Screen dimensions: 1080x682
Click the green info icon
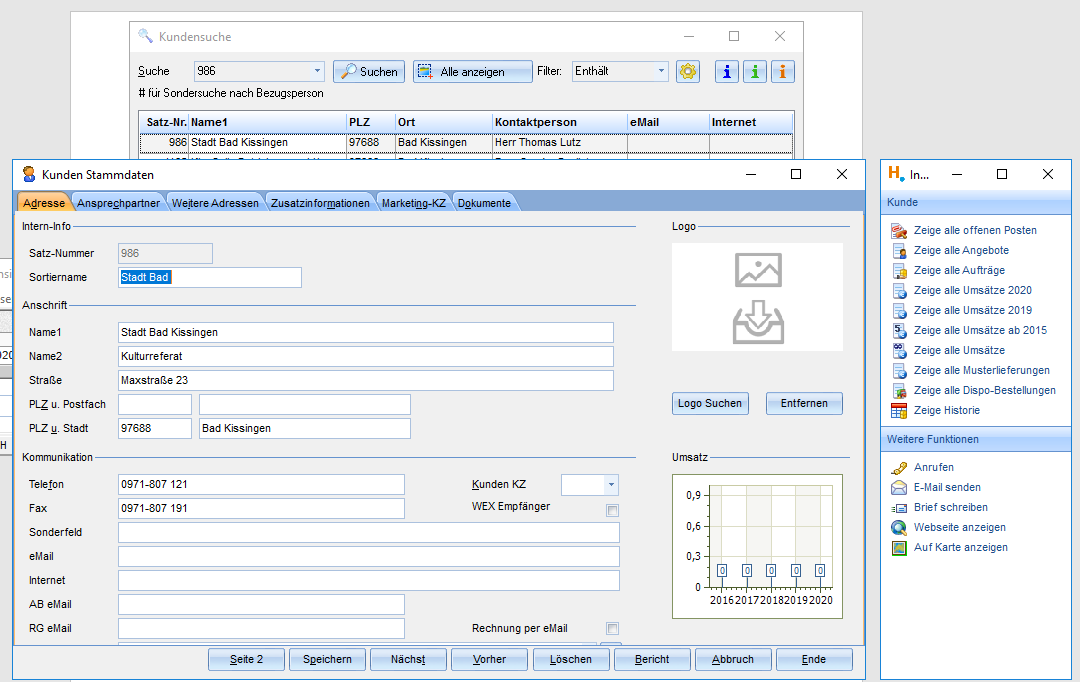click(755, 71)
